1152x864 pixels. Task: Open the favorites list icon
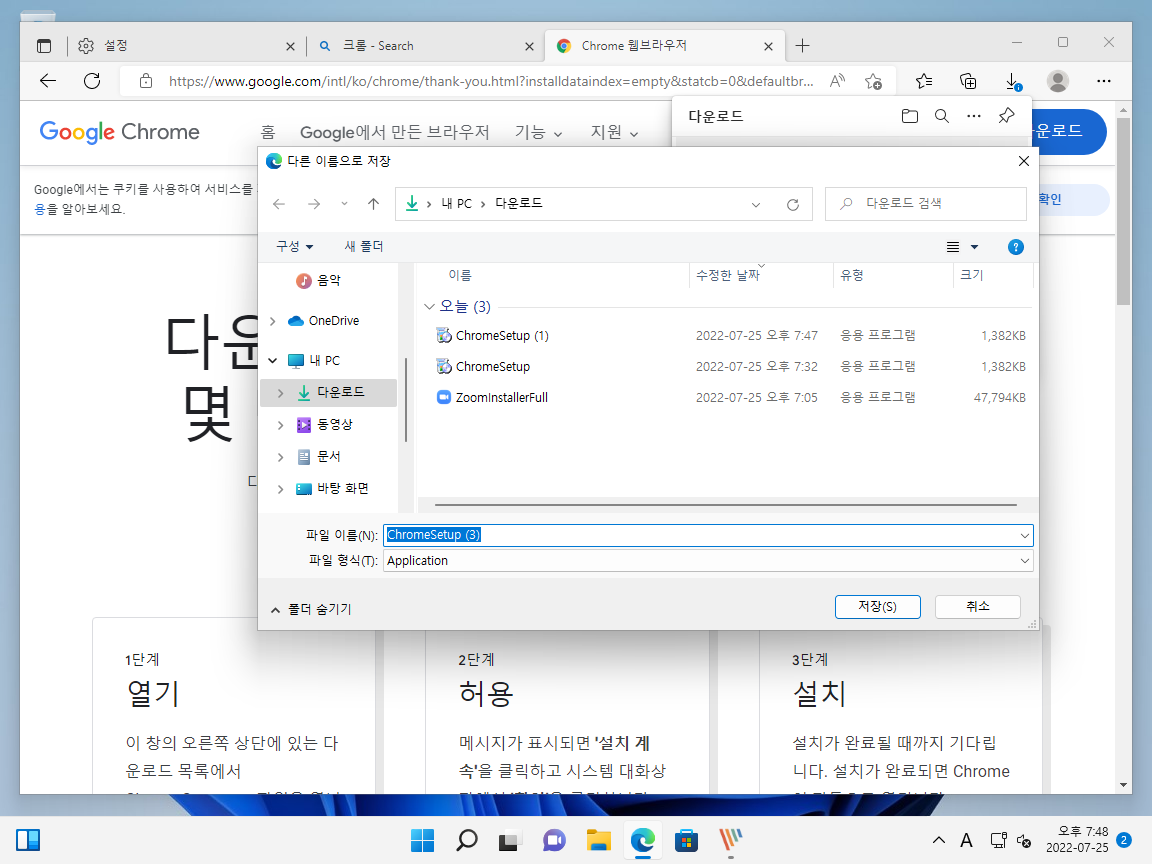click(x=924, y=81)
